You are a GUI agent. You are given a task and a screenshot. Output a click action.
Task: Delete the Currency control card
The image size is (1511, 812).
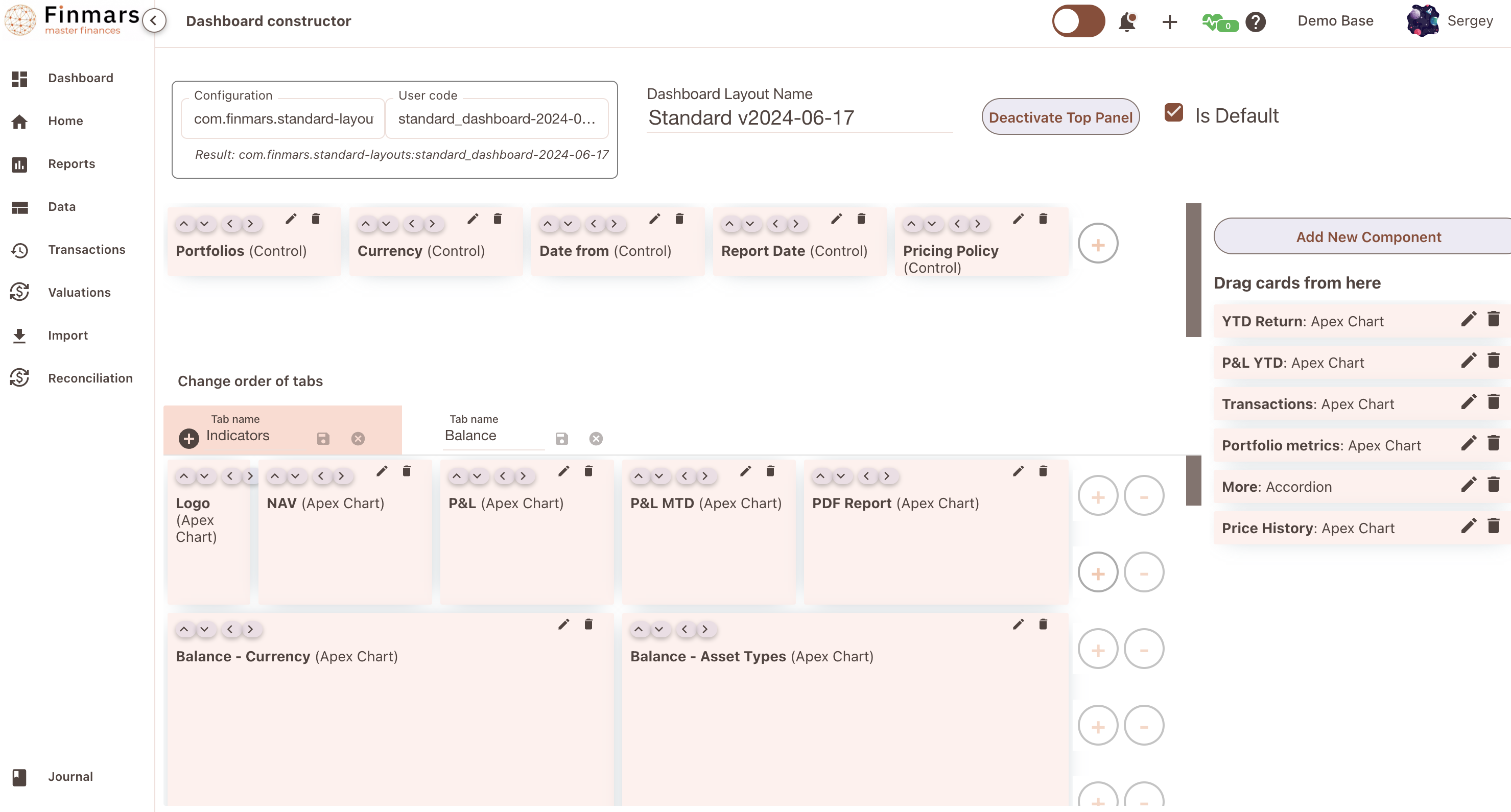coord(498,219)
